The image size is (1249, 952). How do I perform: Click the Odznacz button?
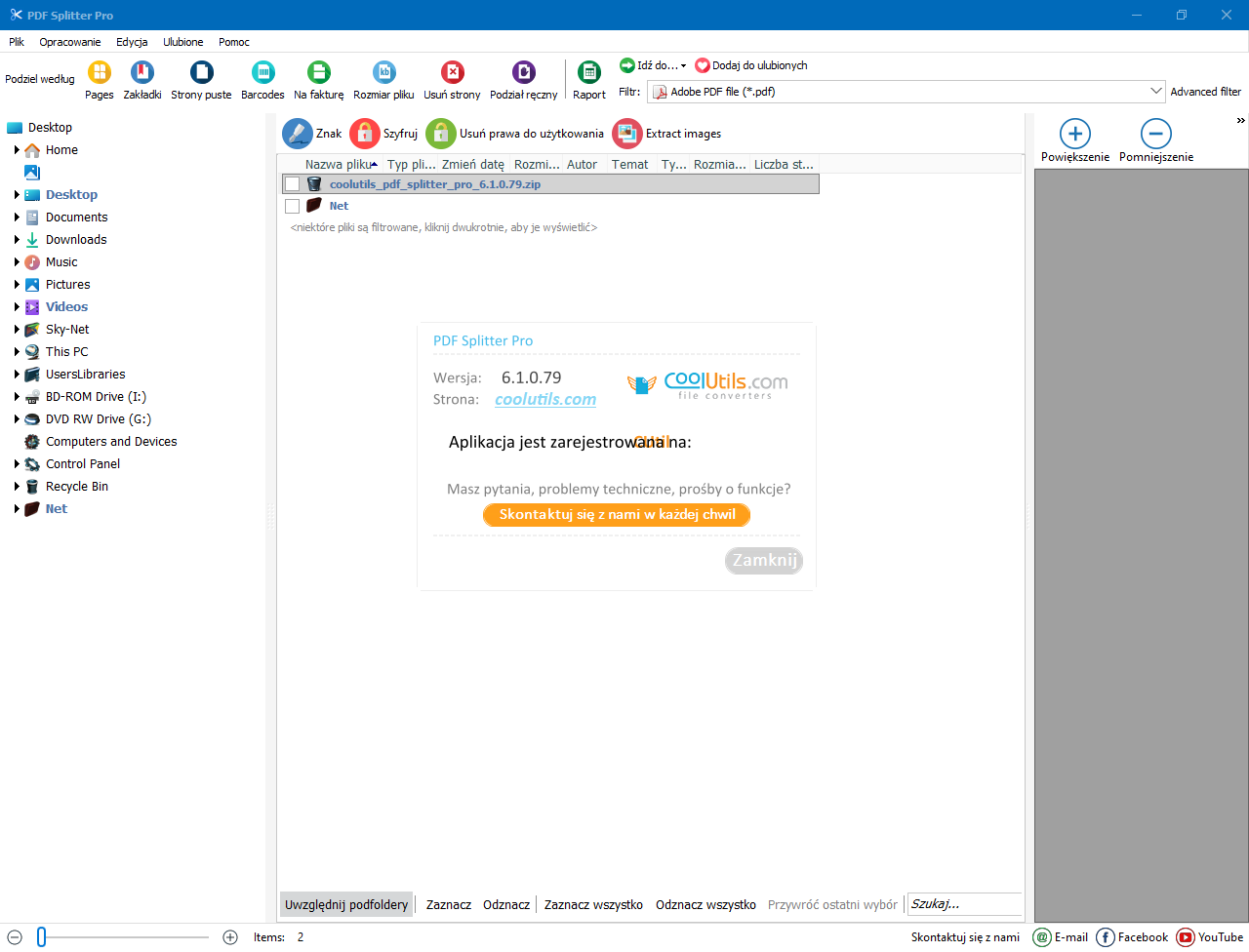tap(506, 904)
